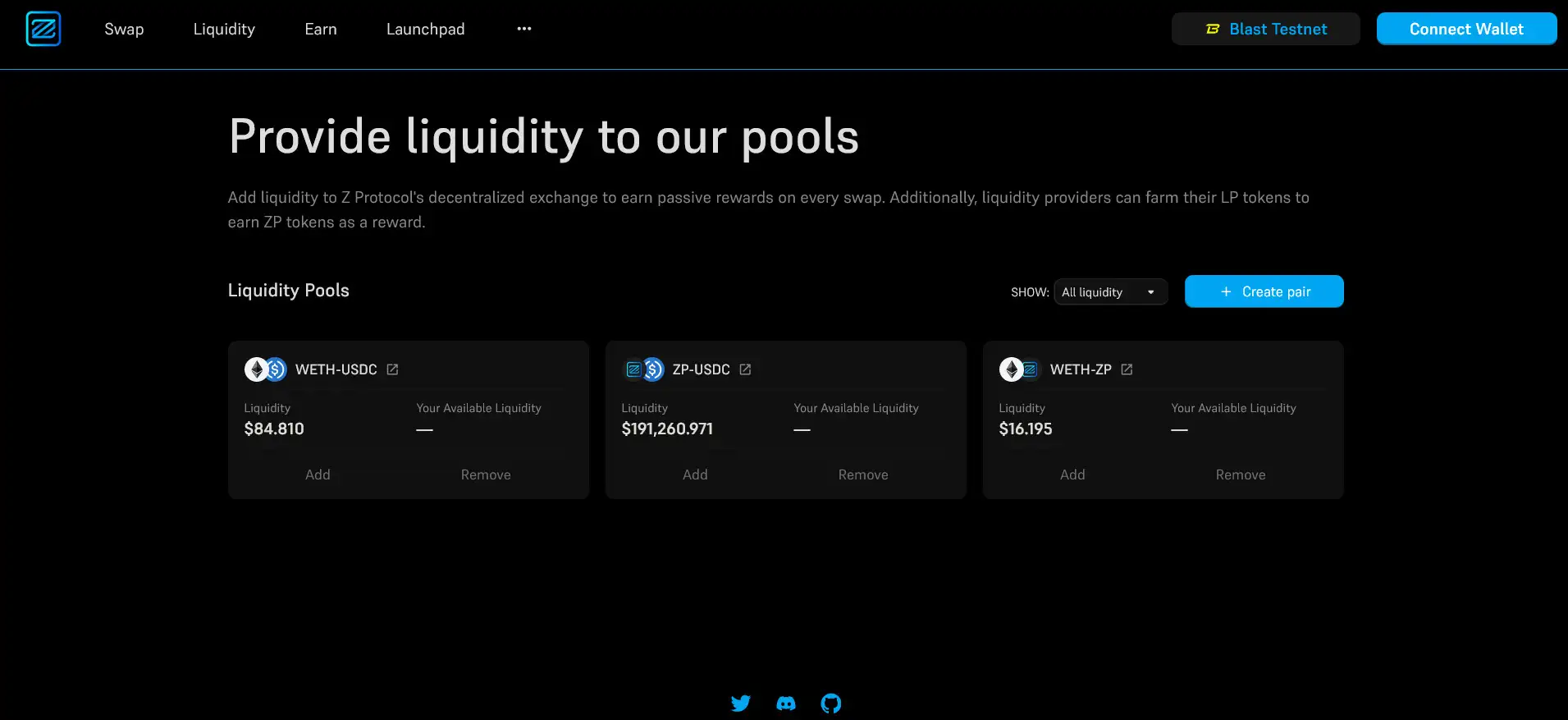Click the ZP-USDC token pair icon
This screenshot has width=1568, height=720.
pyautogui.click(x=643, y=369)
